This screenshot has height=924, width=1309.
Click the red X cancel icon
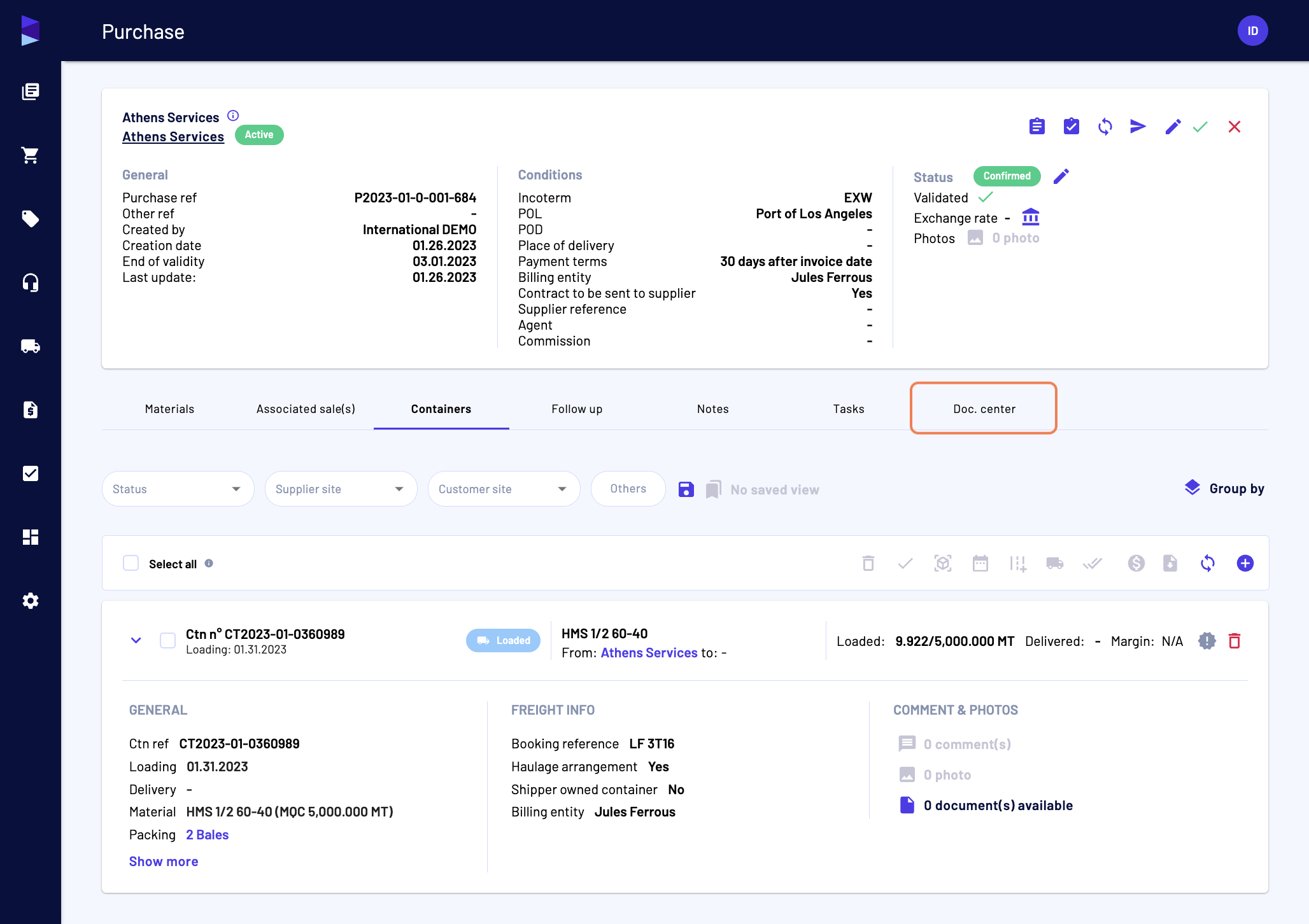(1234, 127)
